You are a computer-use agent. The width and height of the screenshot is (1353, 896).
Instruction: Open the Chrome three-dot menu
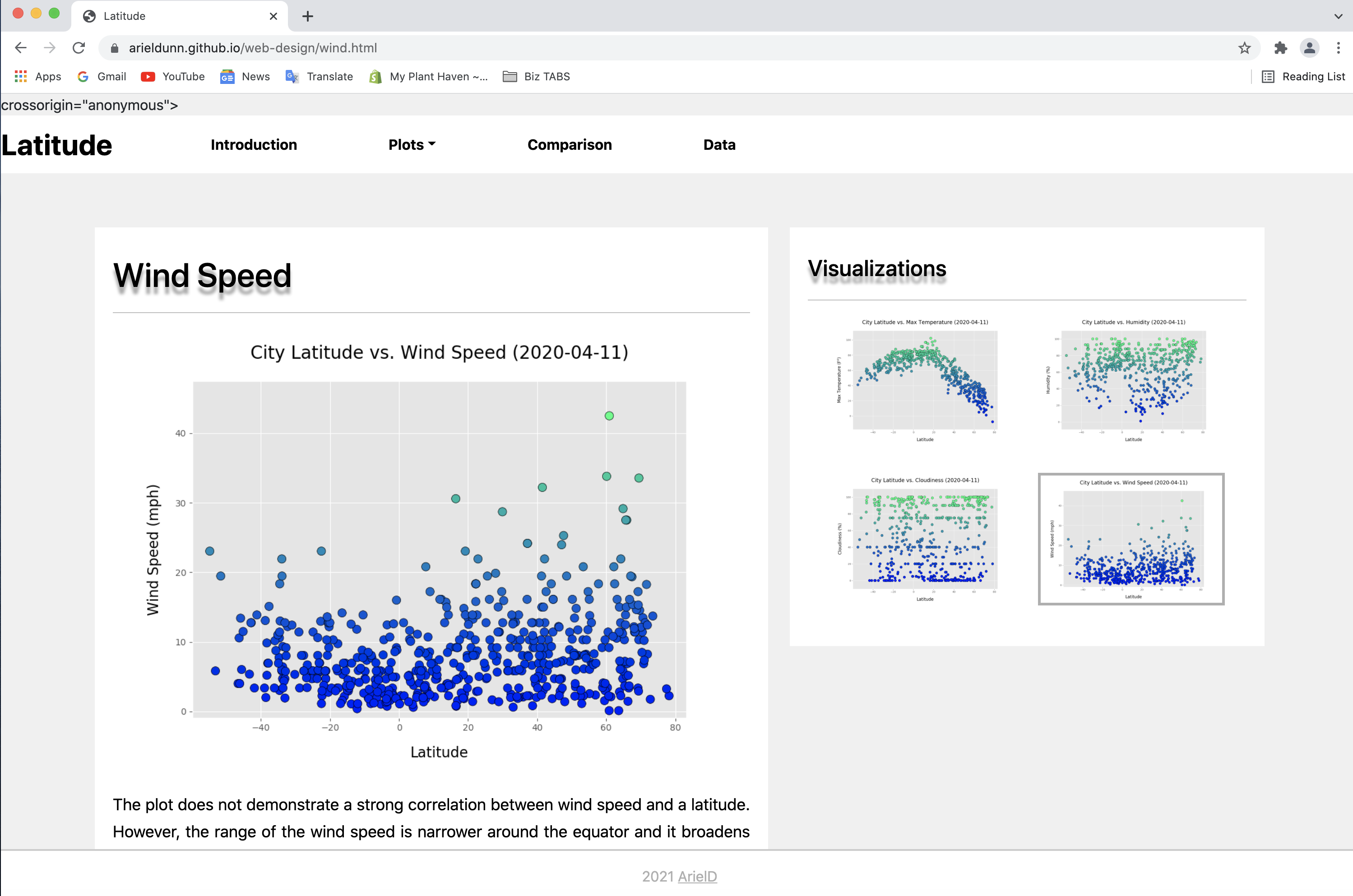click(1338, 48)
